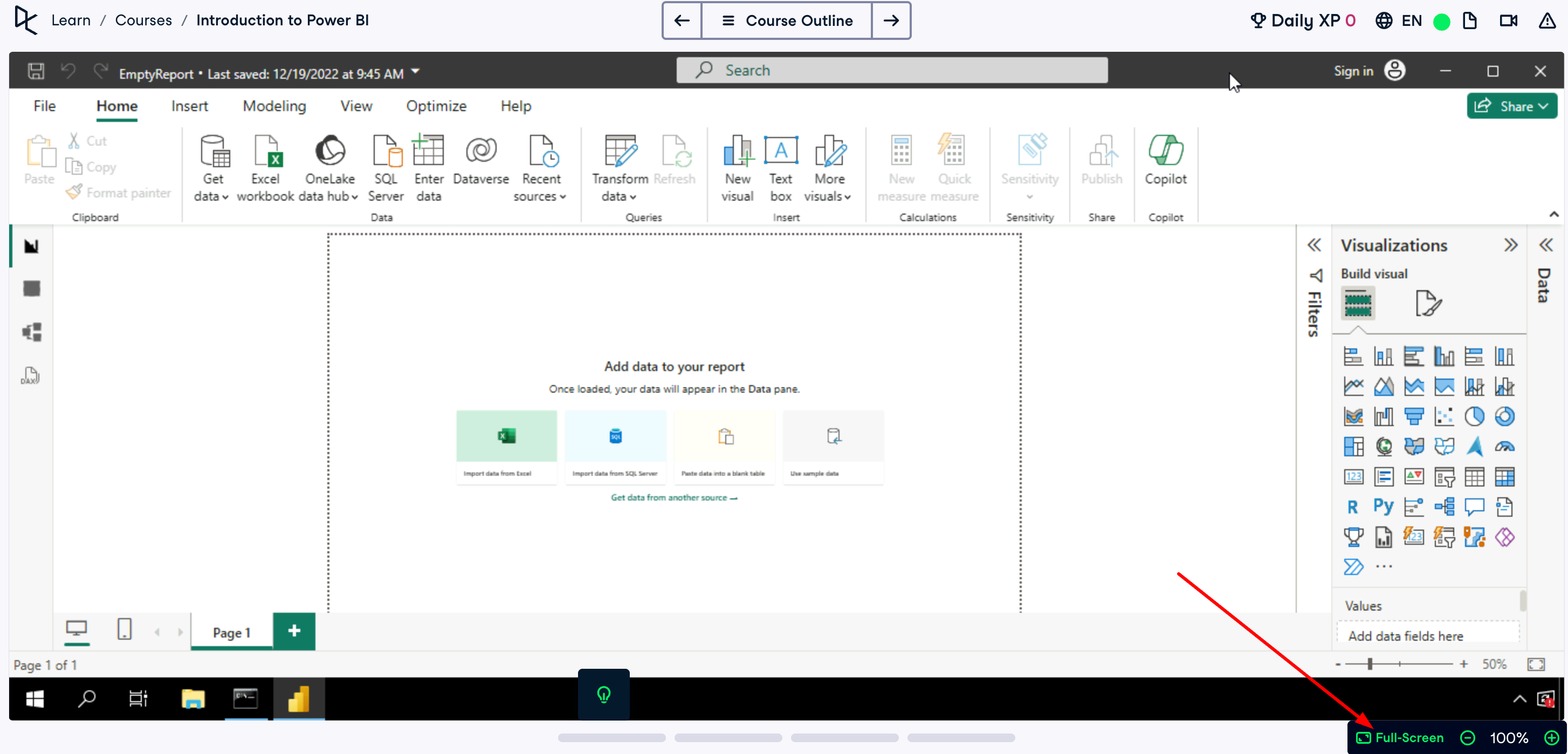
Task: Select the gauge visual
Action: [x=1505, y=447]
